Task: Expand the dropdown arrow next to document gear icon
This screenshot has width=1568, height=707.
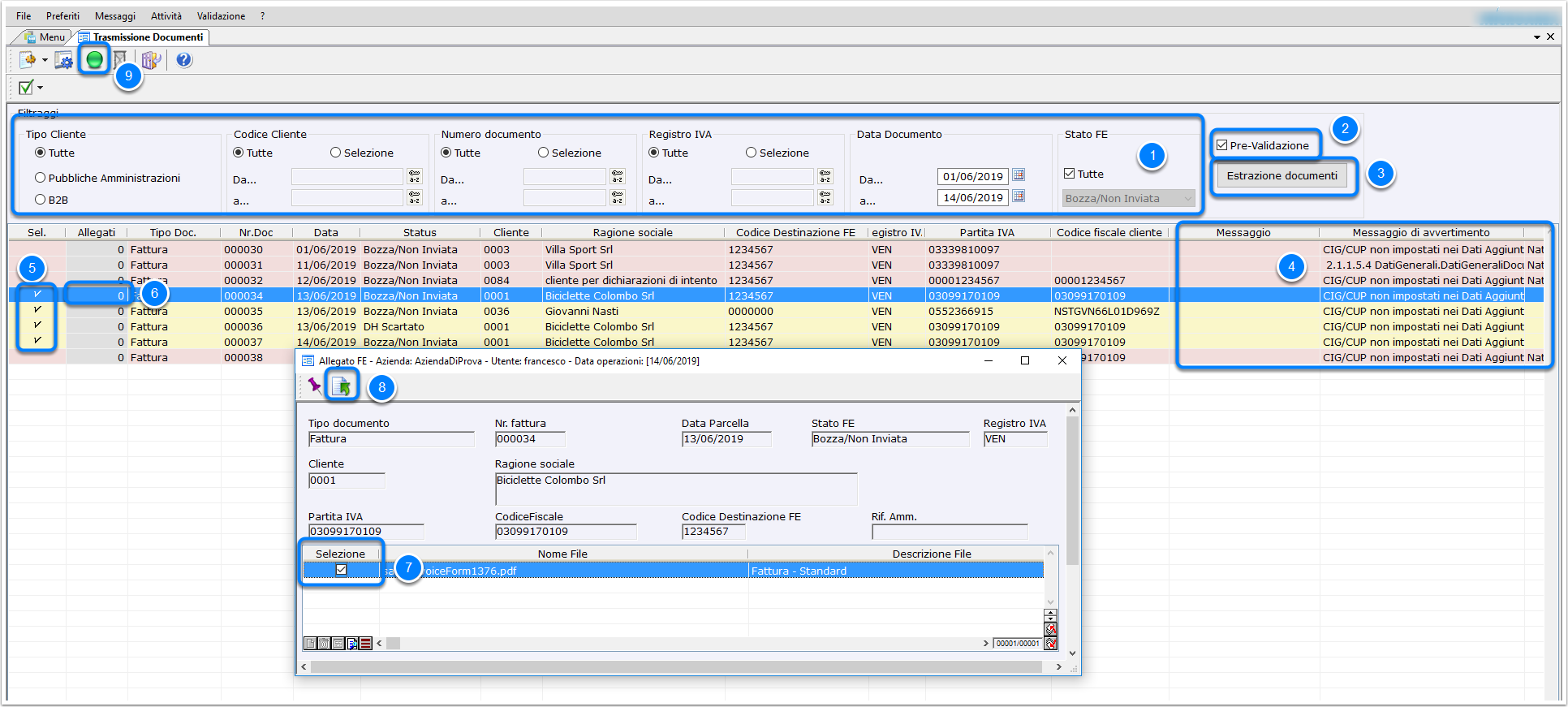Action: point(45,60)
